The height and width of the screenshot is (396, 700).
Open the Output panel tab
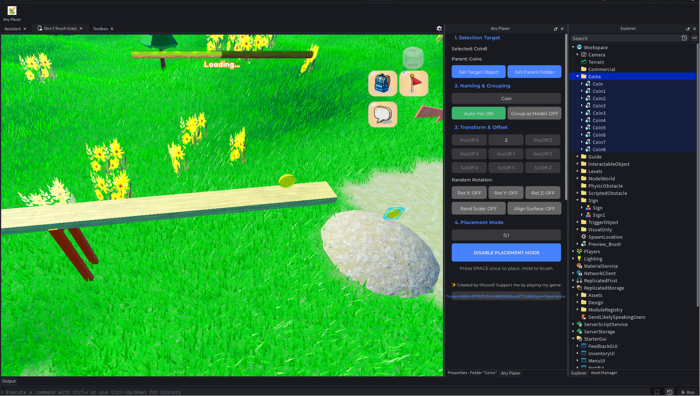pyautogui.click(x=9, y=381)
